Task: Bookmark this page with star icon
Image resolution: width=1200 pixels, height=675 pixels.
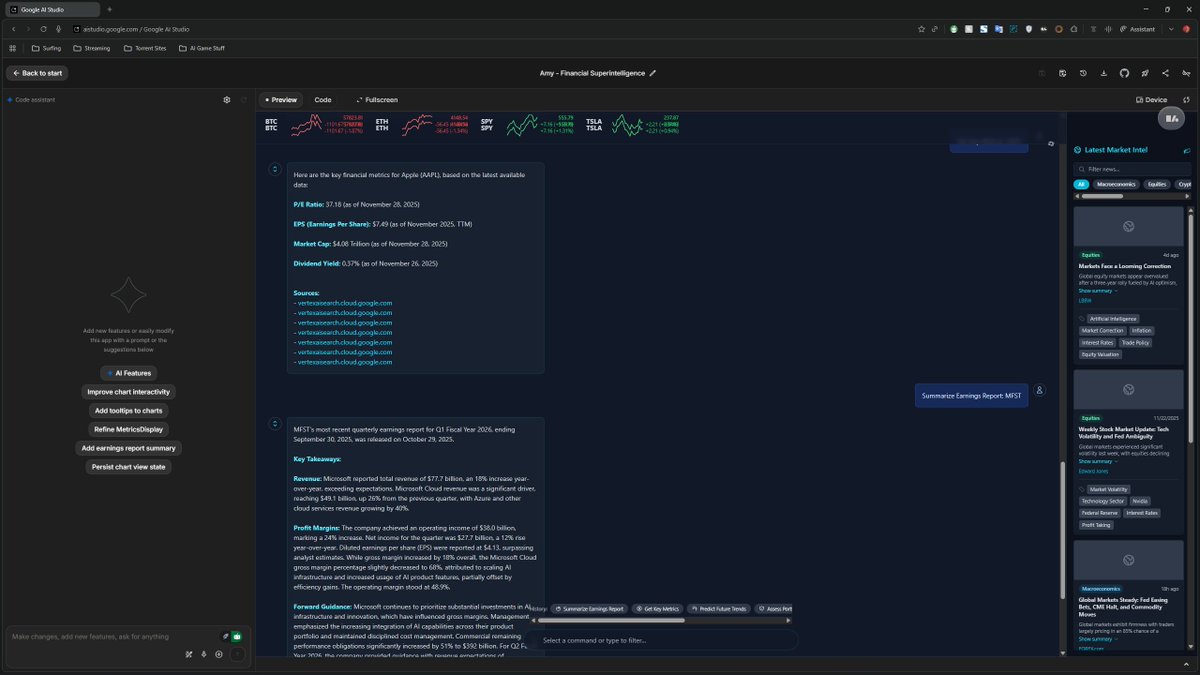Action: pos(921,29)
